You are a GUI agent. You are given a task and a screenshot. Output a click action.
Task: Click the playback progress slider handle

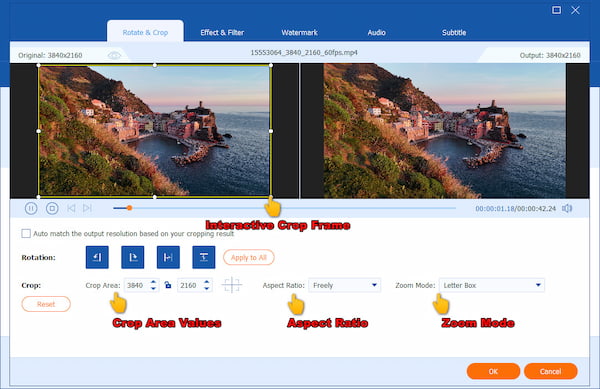[129, 208]
